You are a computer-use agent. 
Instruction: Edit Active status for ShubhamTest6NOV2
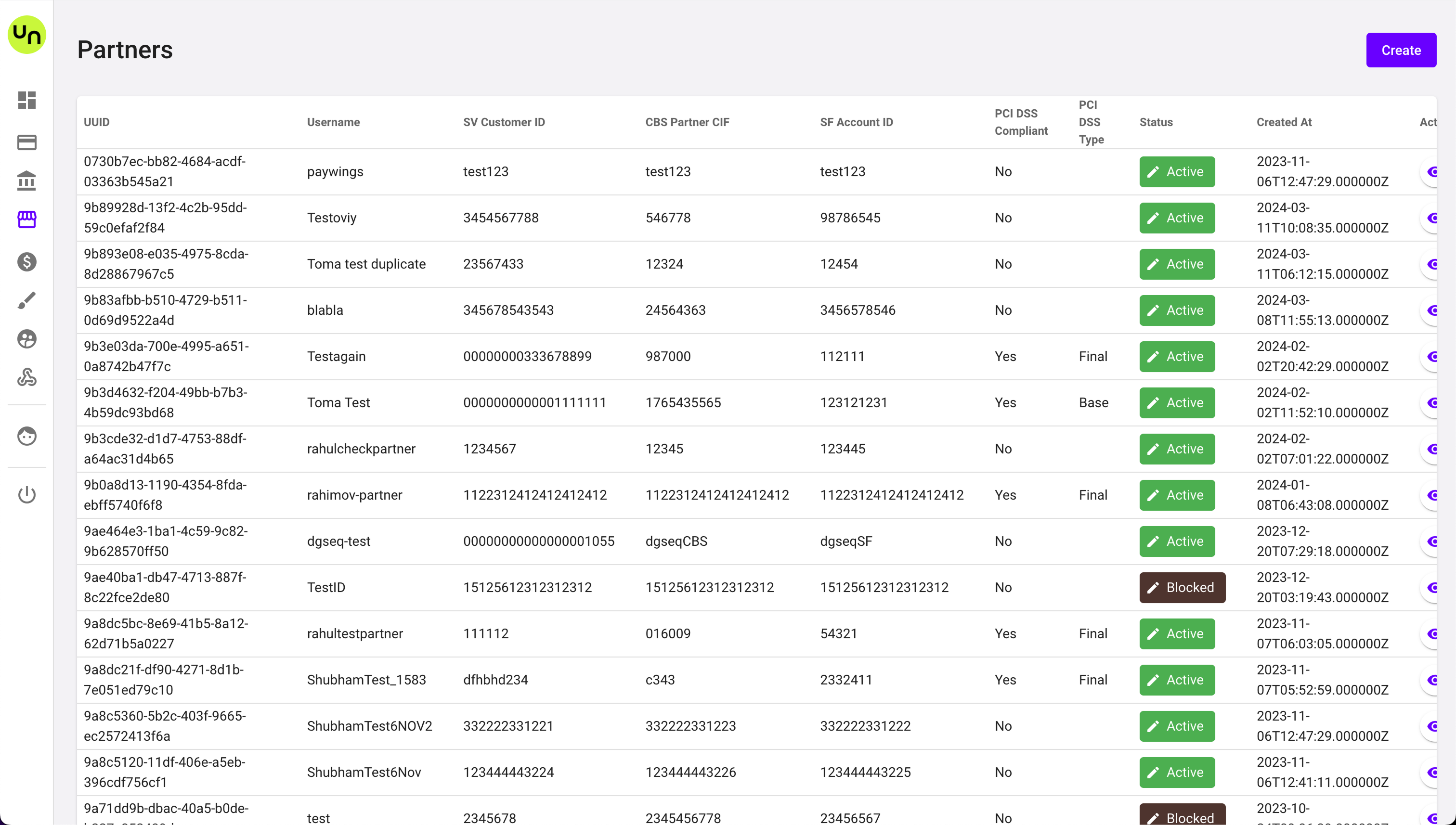[1177, 726]
